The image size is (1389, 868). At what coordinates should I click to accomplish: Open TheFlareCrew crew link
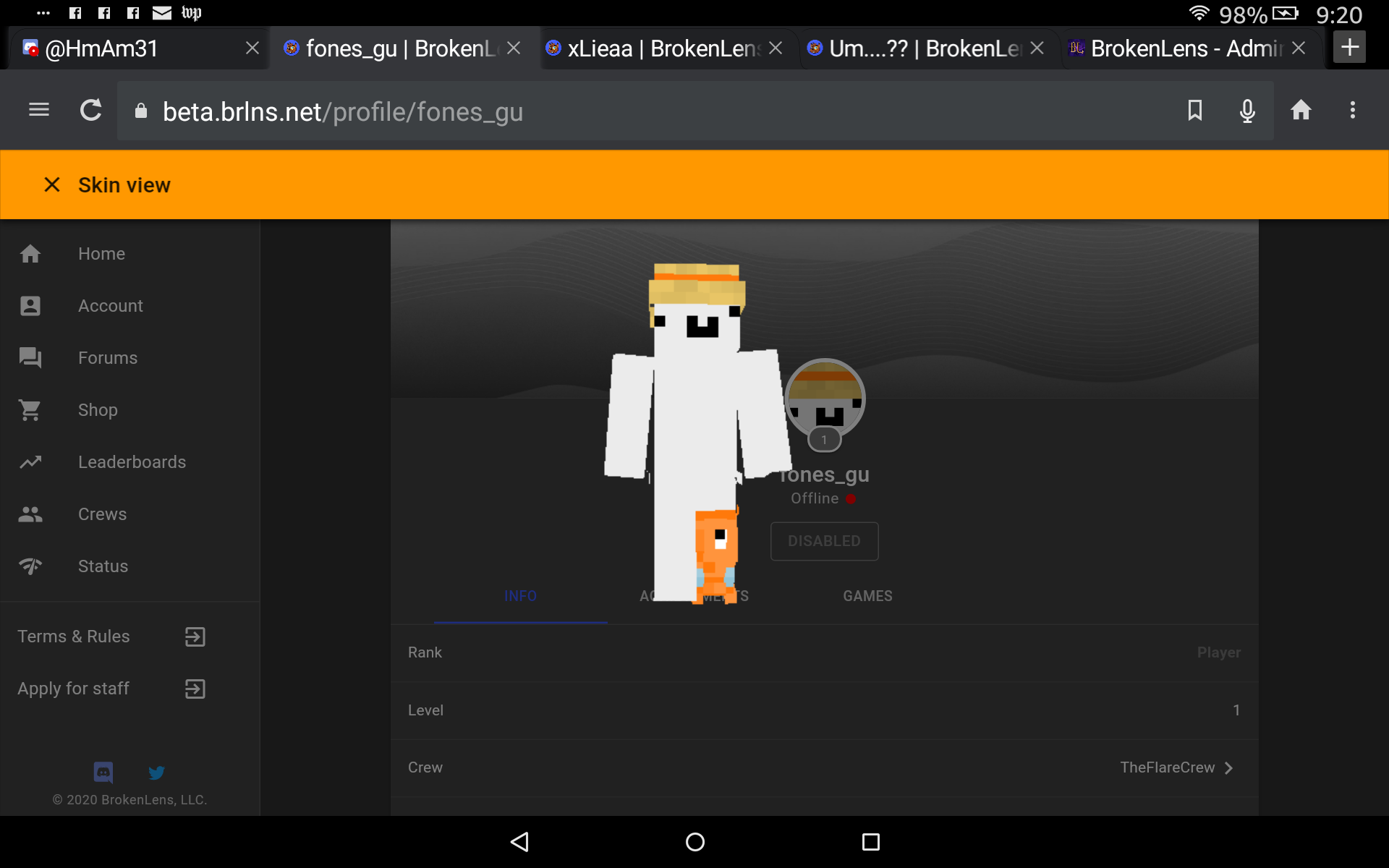(x=1167, y=767)
